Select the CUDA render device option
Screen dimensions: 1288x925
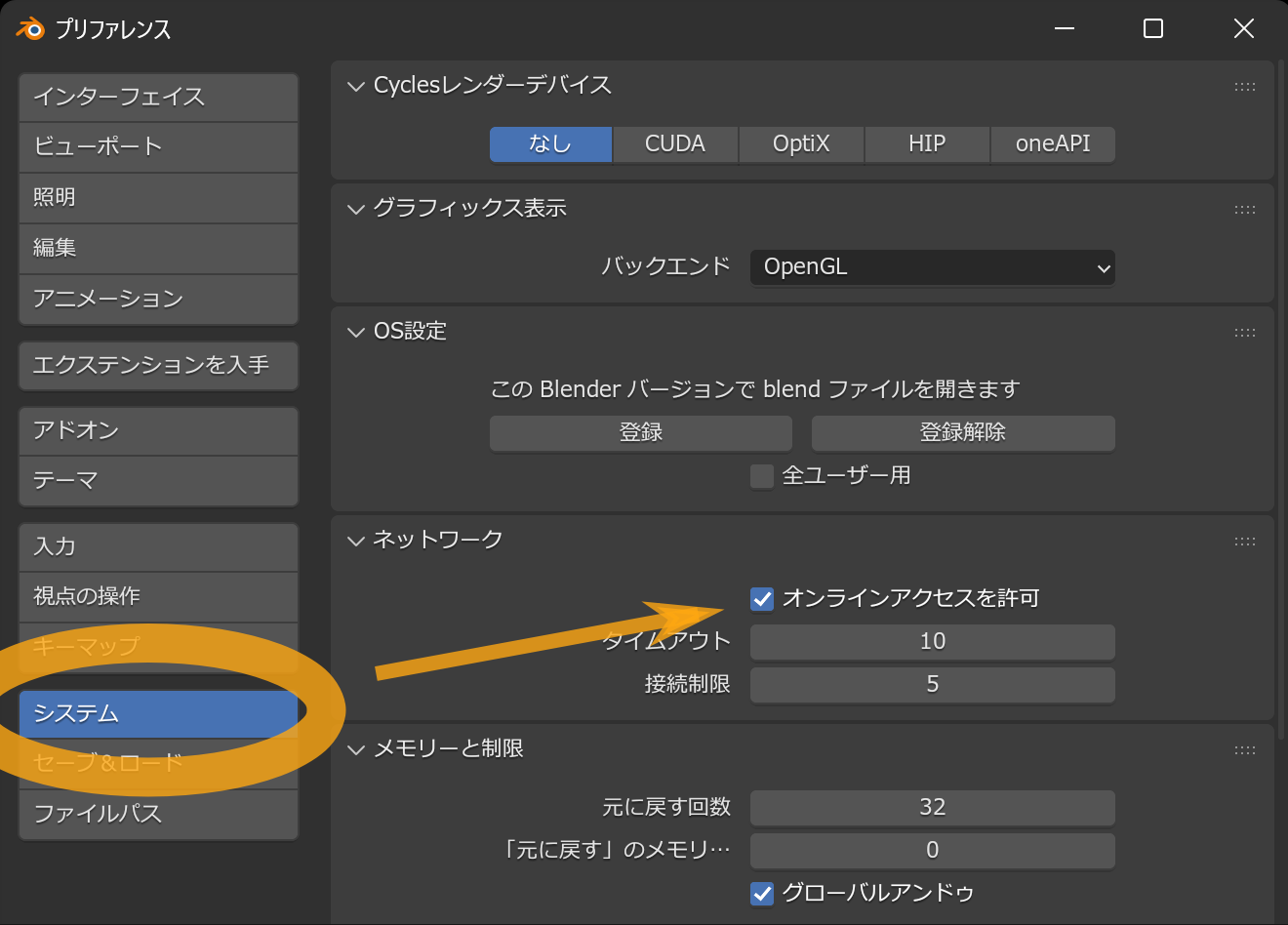[x=675, y=144]
